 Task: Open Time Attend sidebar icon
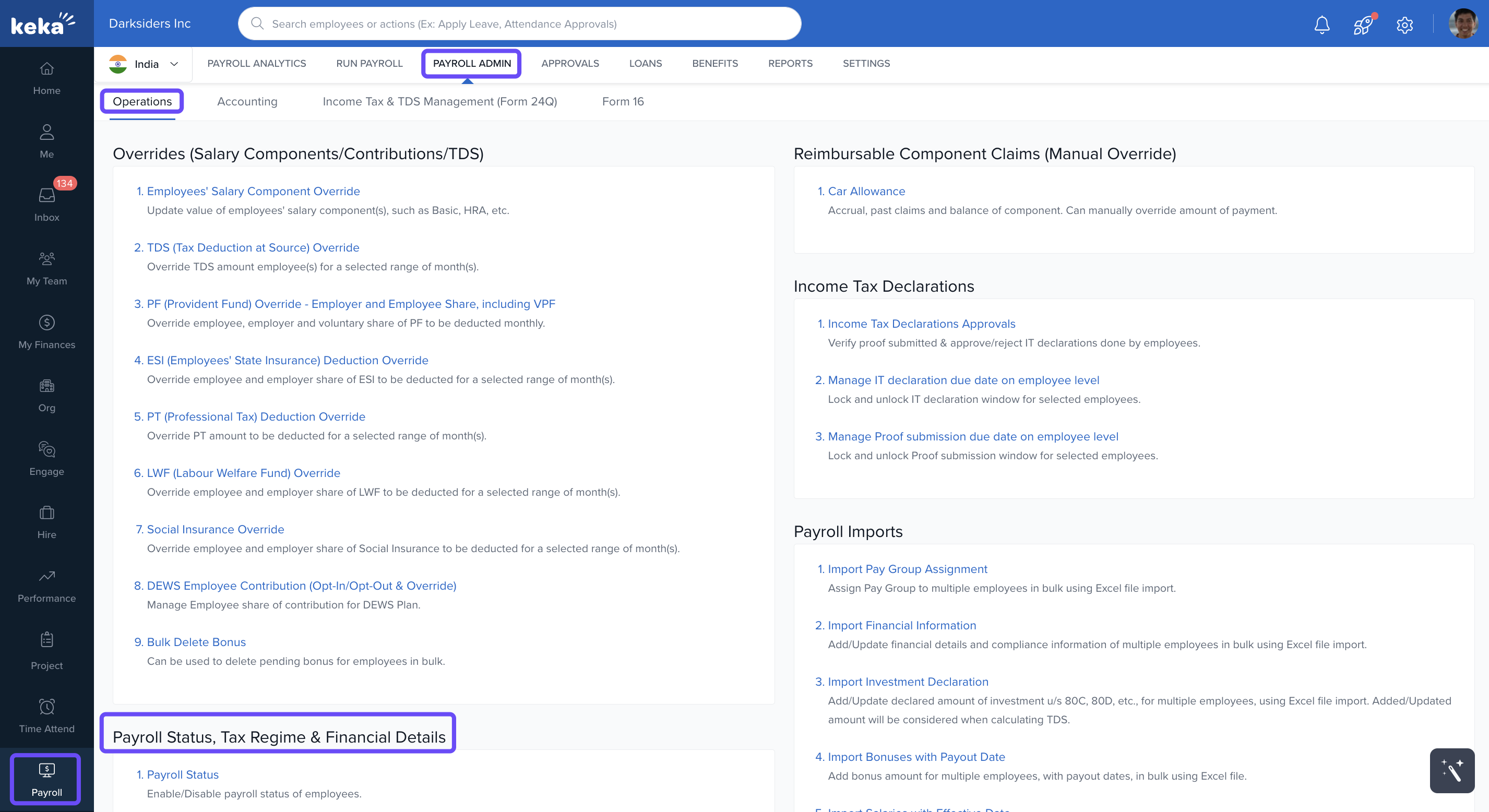tap(47, 715)
